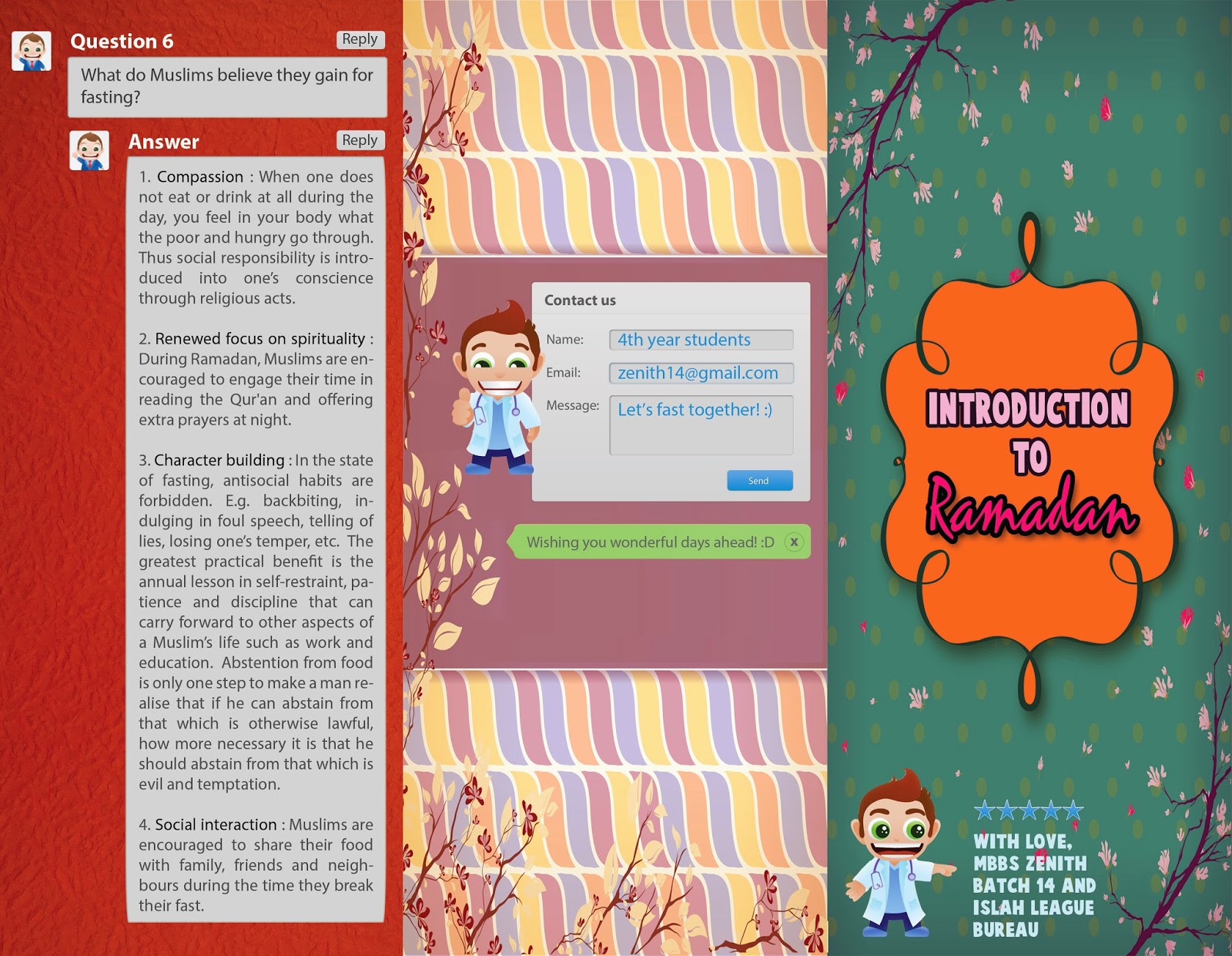Click 'With love, MBBS Zenith Batch 14' credit text
1232x956 pixels.
1033,885
